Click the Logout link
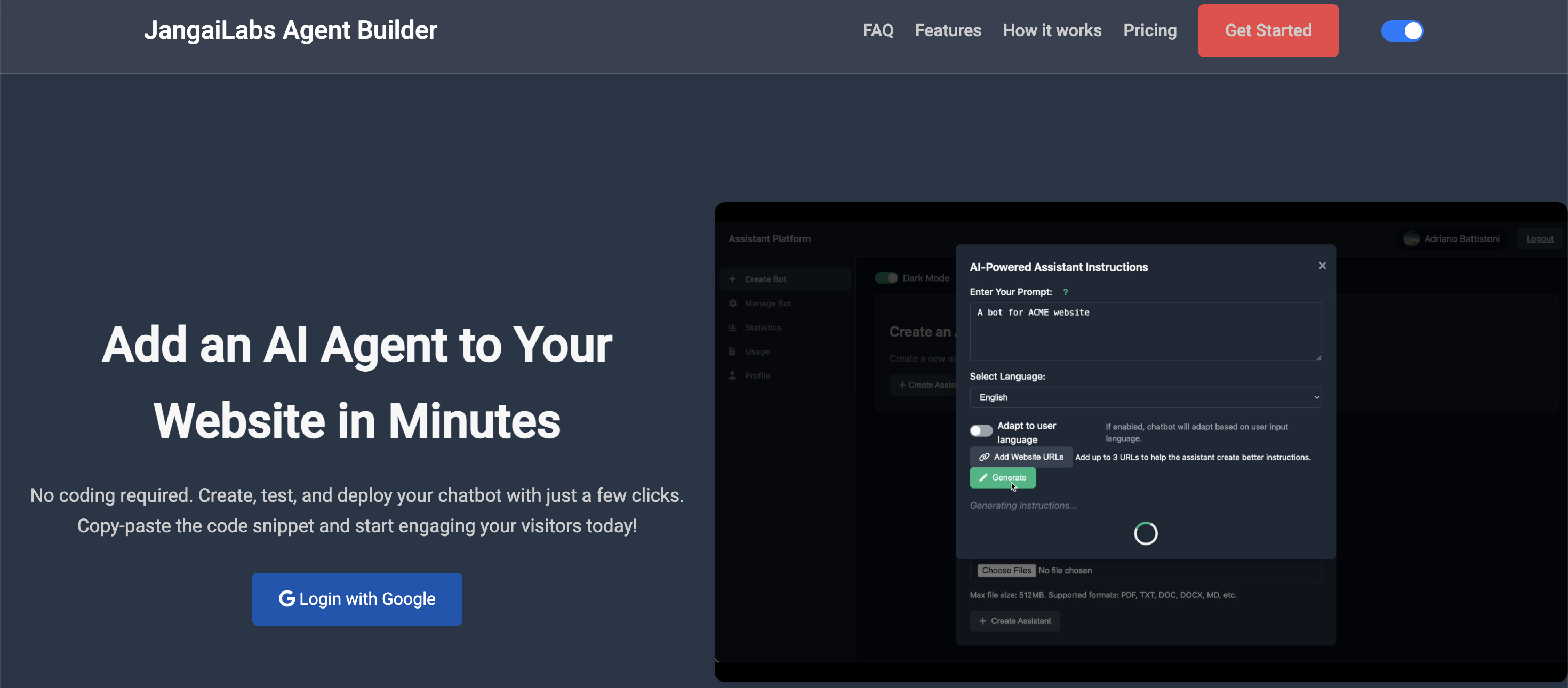 [x=1539, y=239]
